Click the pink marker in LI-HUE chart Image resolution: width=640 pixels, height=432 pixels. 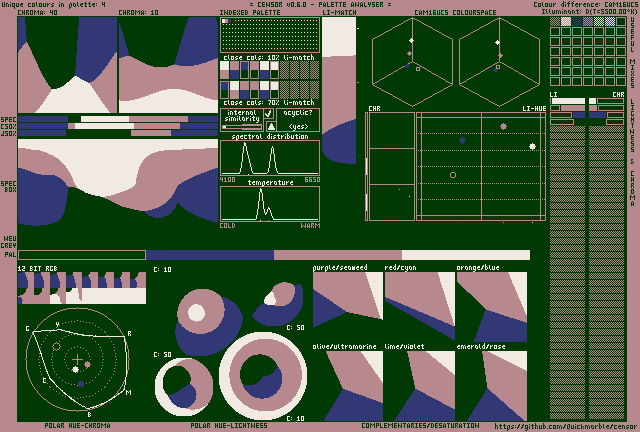pyautogui.click(x=503, y=127)
